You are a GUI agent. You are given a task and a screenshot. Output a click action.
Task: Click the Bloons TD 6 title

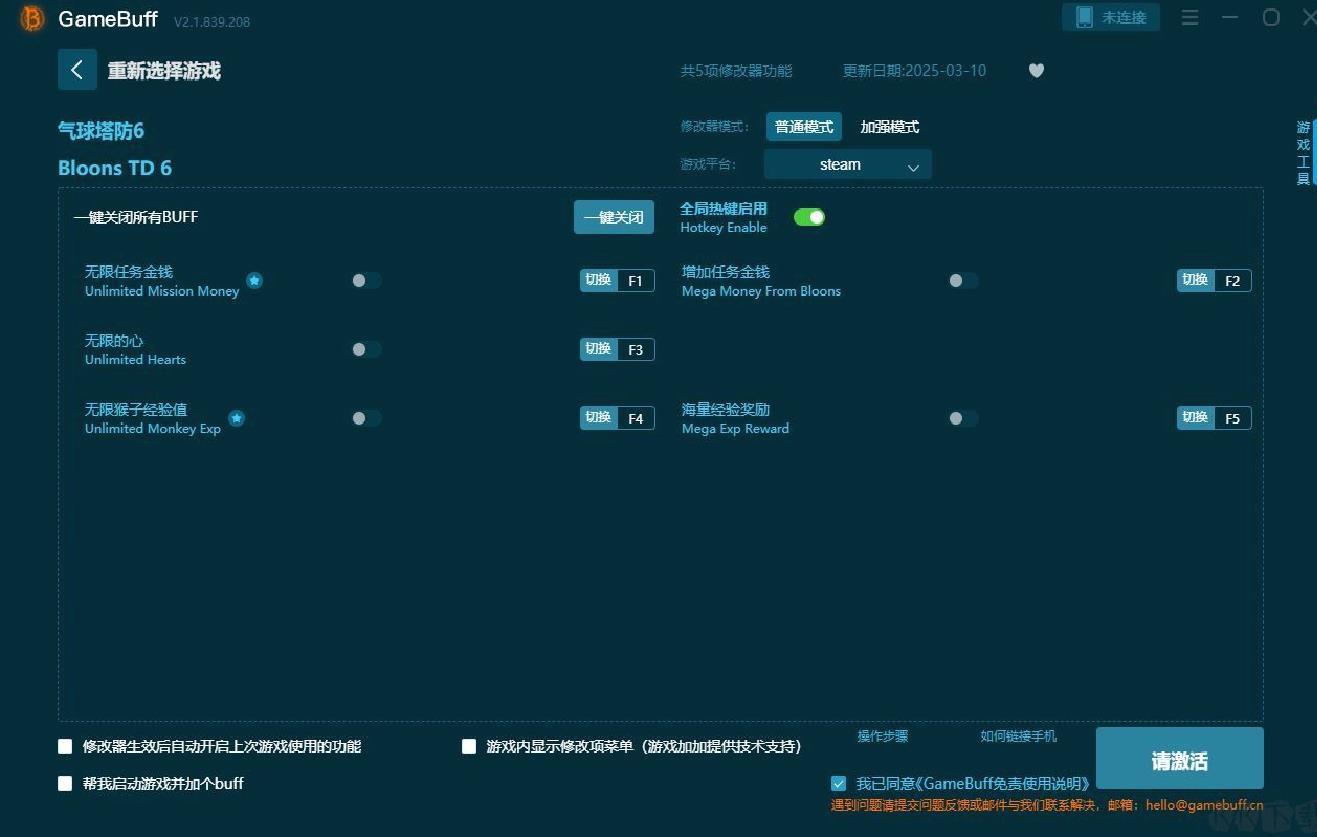115,168
